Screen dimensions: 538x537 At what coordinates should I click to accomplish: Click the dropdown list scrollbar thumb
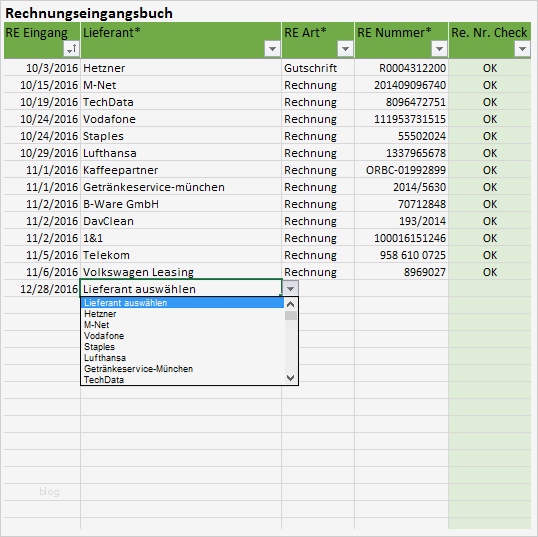pyautogui.click(x=291, y=315)
